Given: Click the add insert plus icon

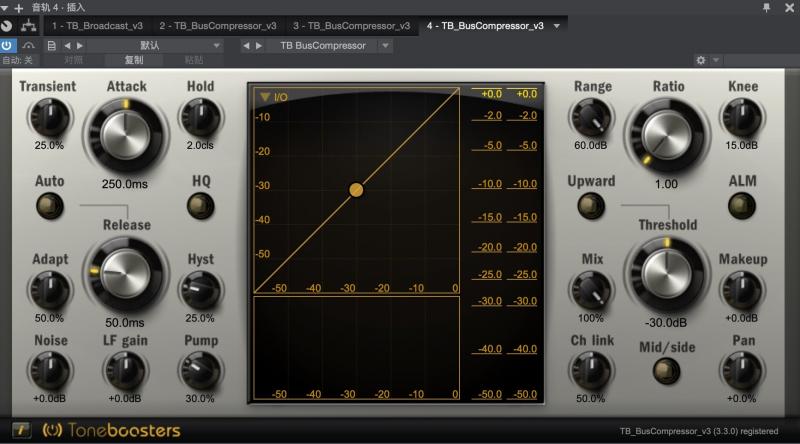Looking at the screenshot, I should click(x=19, y=8).
